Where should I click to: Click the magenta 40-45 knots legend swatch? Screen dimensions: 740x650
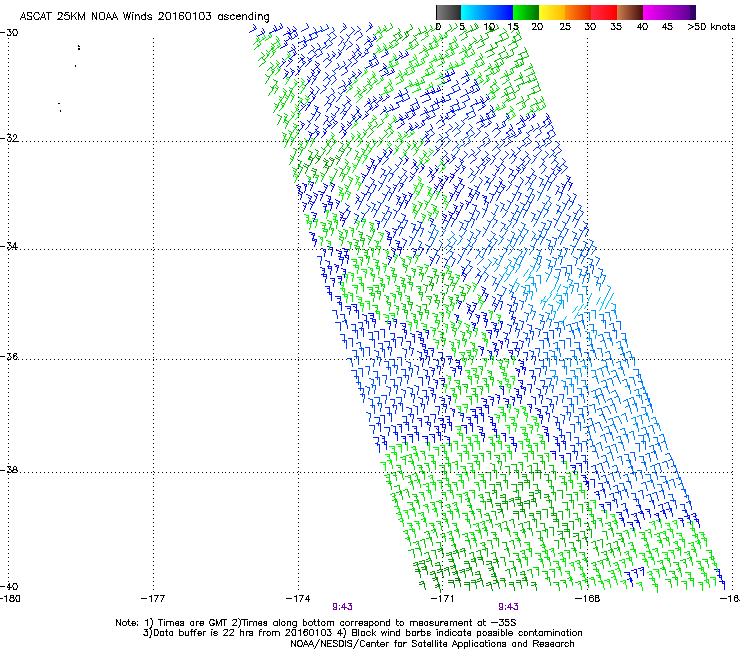point(656,12)
